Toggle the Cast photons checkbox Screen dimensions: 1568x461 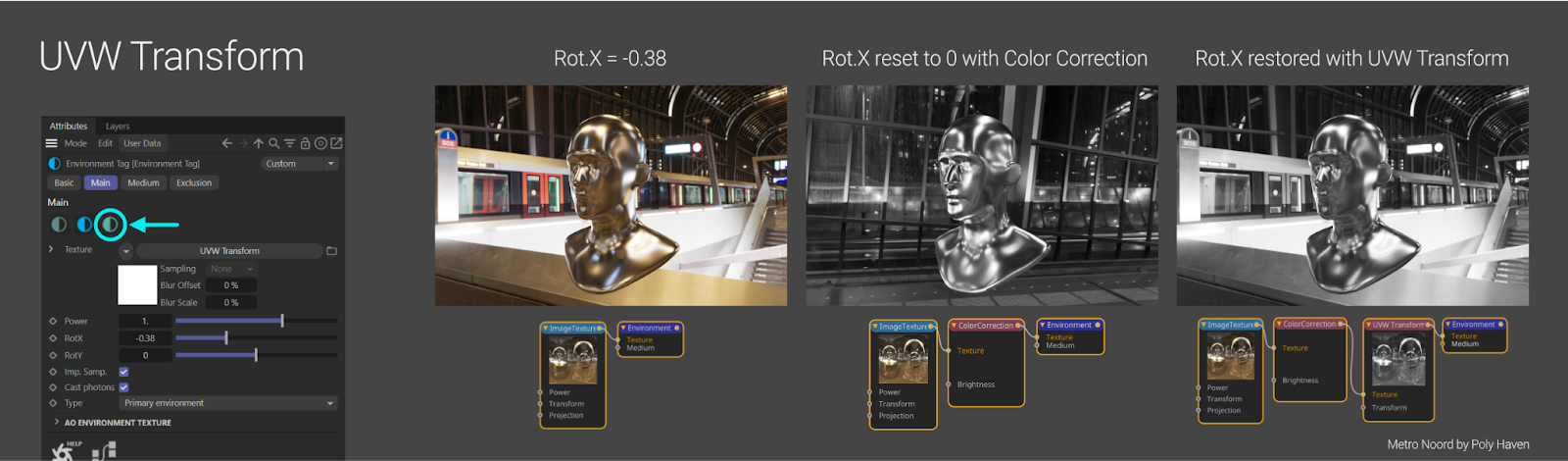tap(123, 387)
